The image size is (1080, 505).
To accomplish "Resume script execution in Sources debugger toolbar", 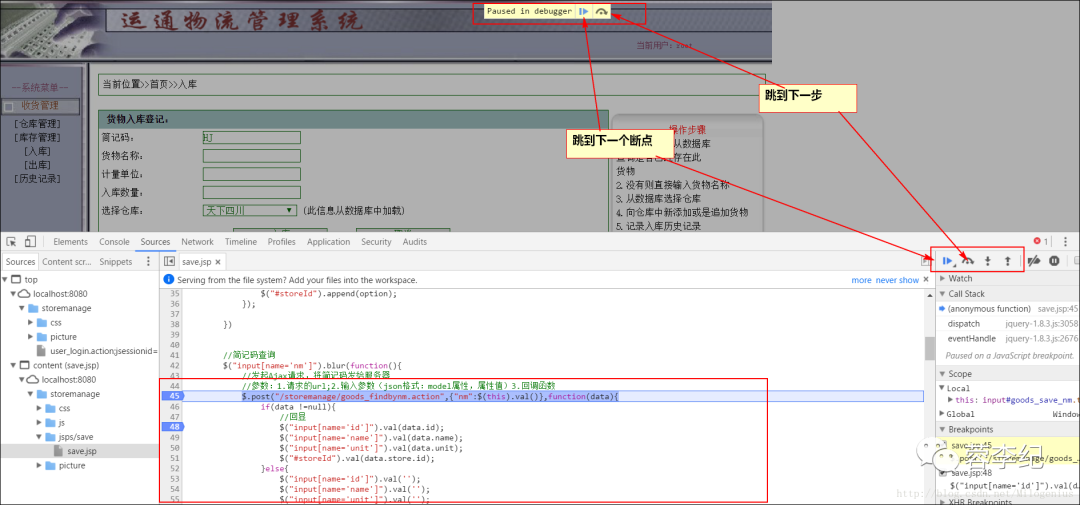I will 948,260.
